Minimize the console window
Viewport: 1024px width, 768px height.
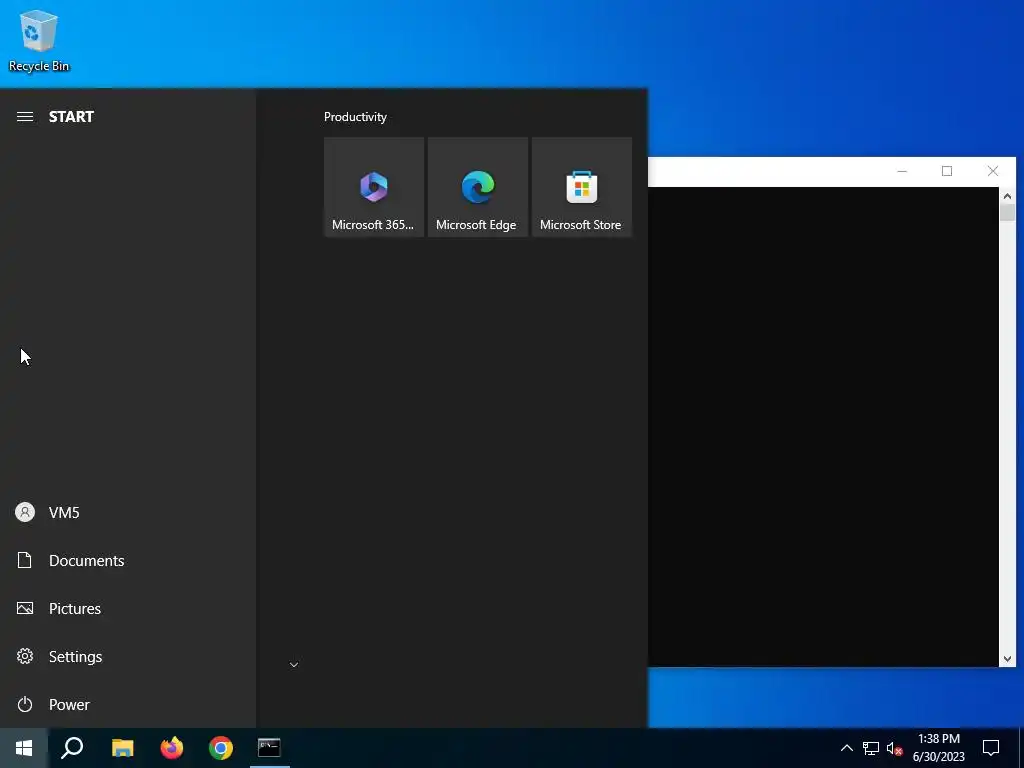pyautogui.click(x=902, y=171)
